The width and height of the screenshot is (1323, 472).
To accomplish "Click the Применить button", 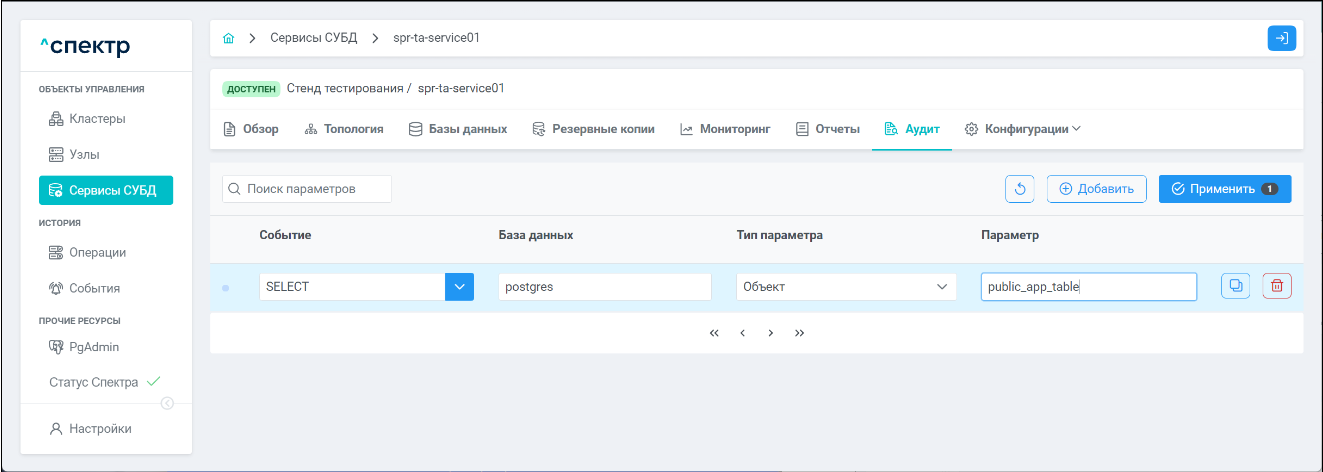I will (x=1224, y=189).
